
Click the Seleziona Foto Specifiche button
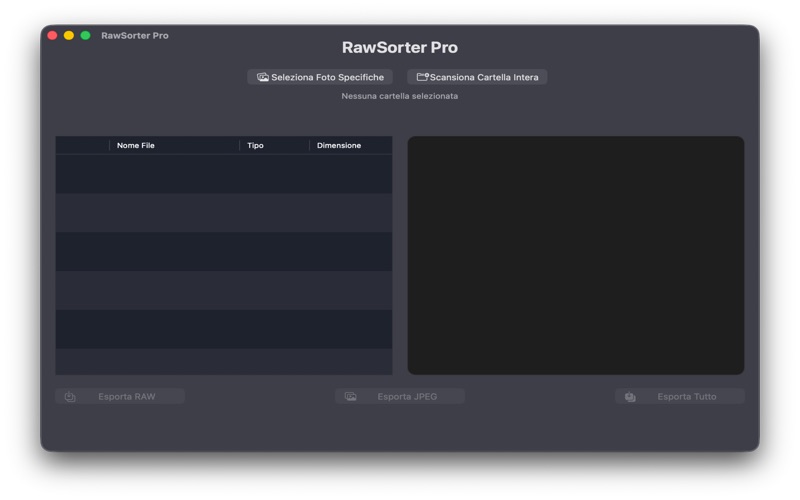click(x=320, y=77)
